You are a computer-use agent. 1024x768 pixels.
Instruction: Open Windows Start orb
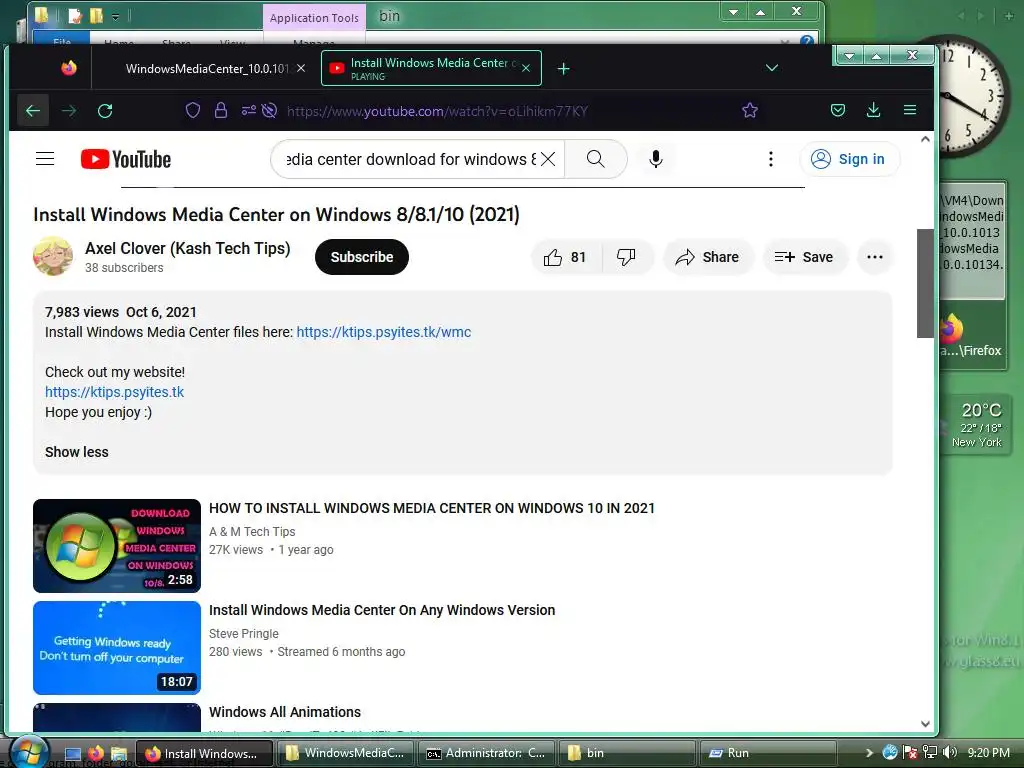pyautogui.click(x=27, y=751)
